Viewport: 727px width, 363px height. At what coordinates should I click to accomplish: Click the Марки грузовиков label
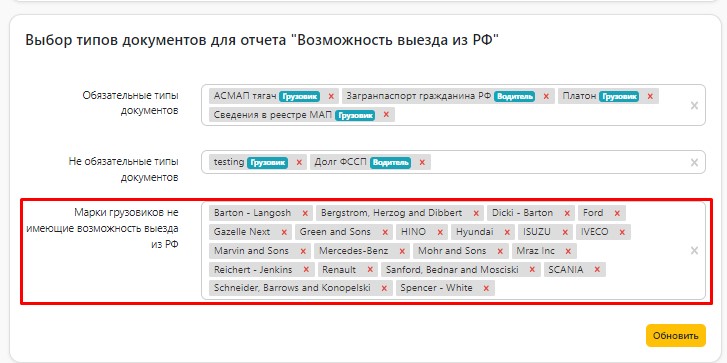tap(102, 229)
